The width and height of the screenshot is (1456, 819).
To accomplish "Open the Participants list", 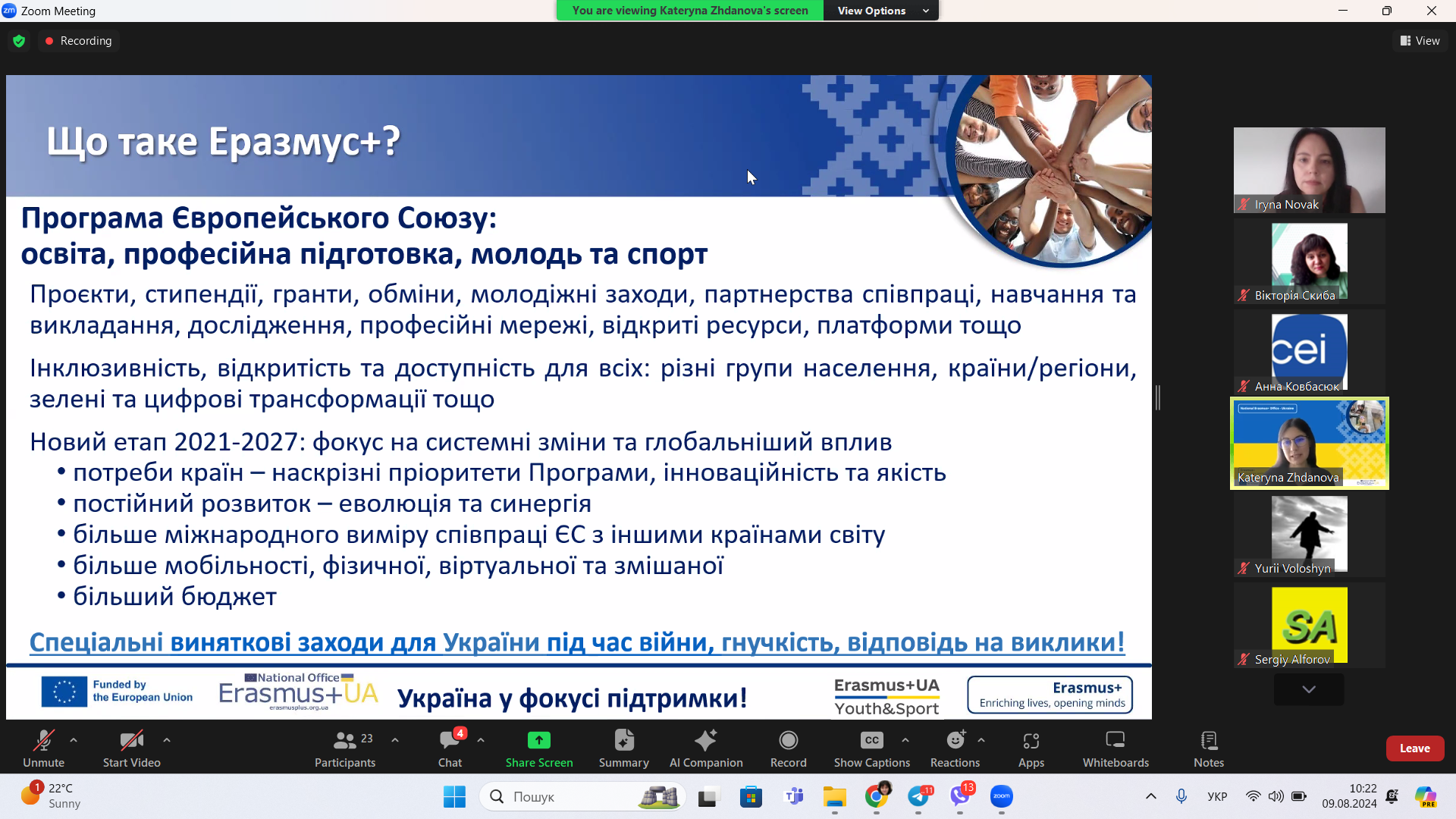I will pos(345,748).
